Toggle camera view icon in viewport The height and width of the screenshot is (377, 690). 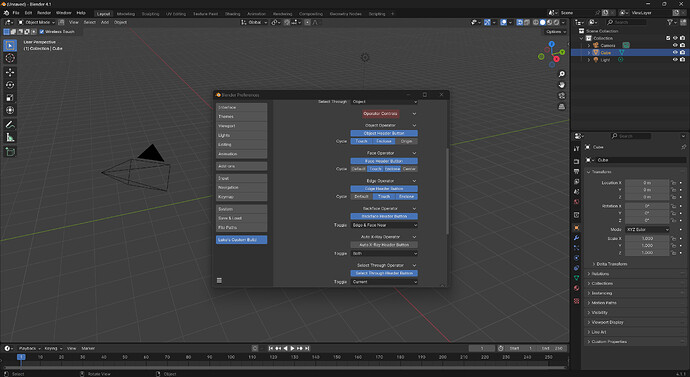coord(562,95)
